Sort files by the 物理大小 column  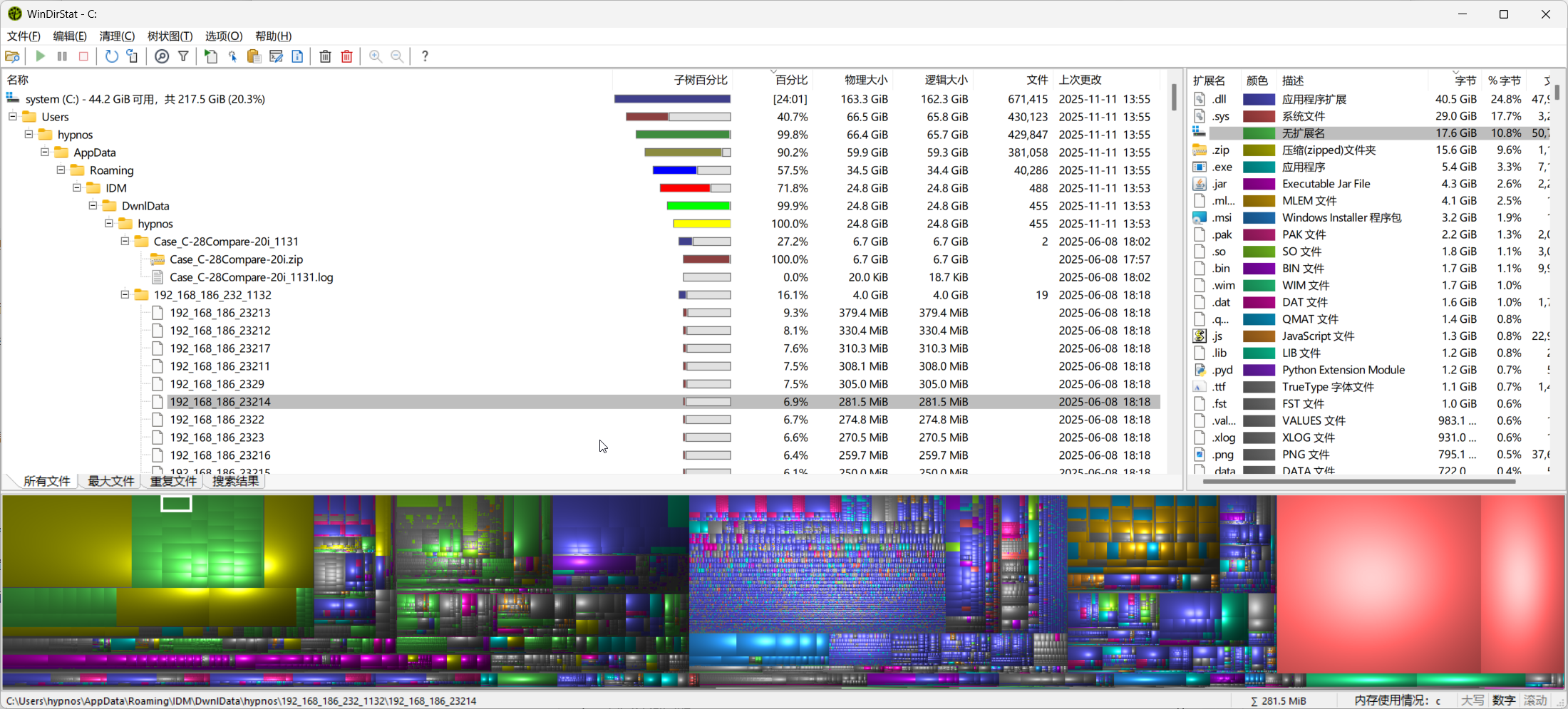click(866, 80)
